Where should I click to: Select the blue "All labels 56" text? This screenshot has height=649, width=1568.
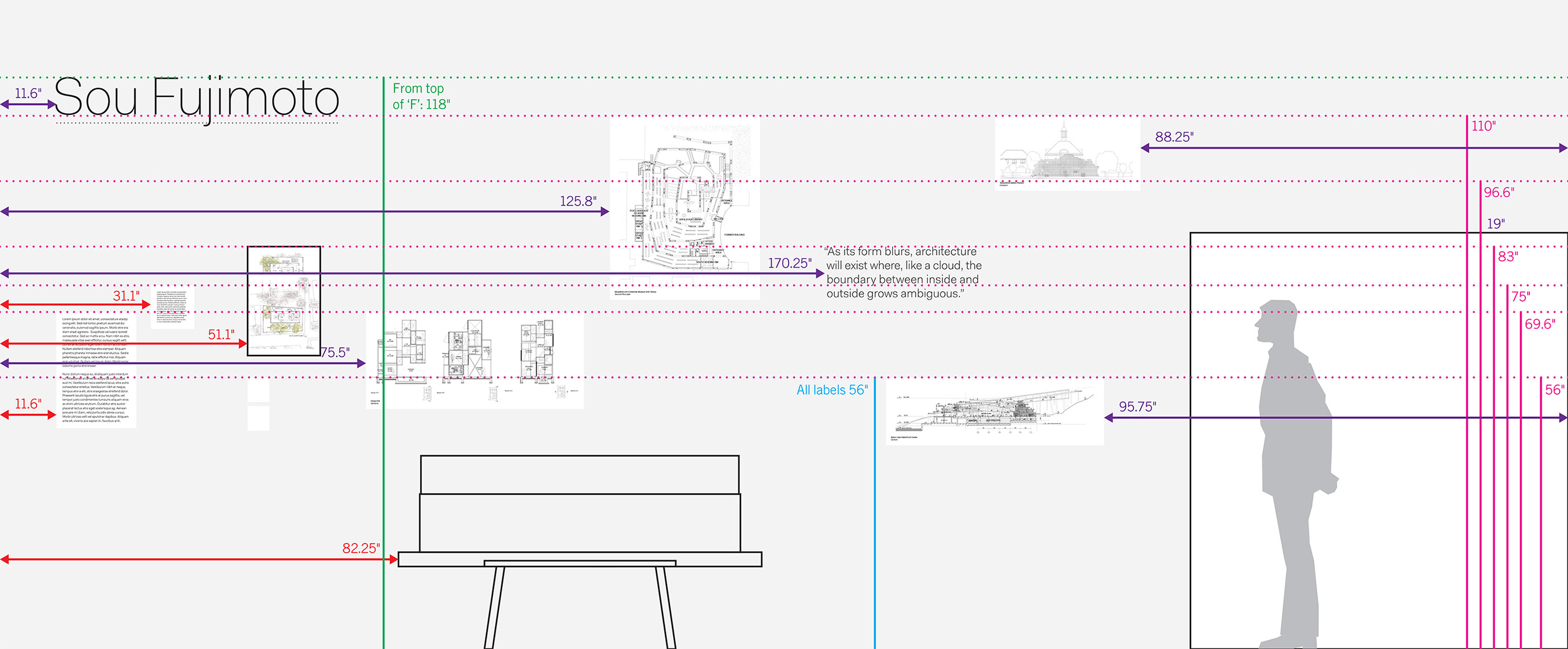(x=832, y=390)
